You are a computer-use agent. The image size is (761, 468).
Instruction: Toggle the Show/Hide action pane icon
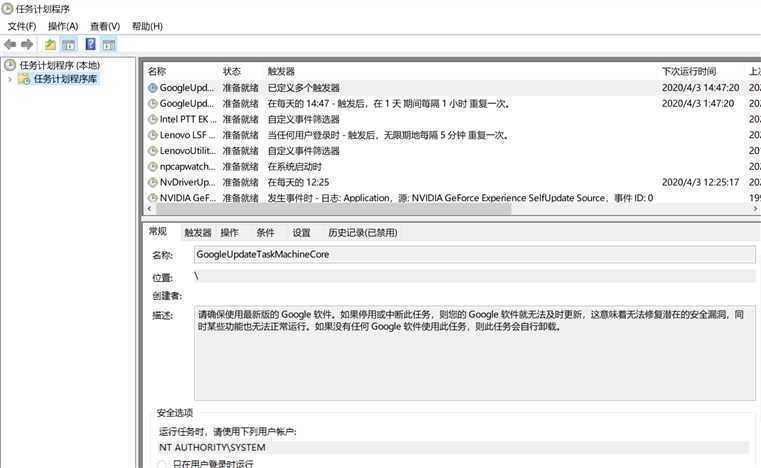pos(109,45)
